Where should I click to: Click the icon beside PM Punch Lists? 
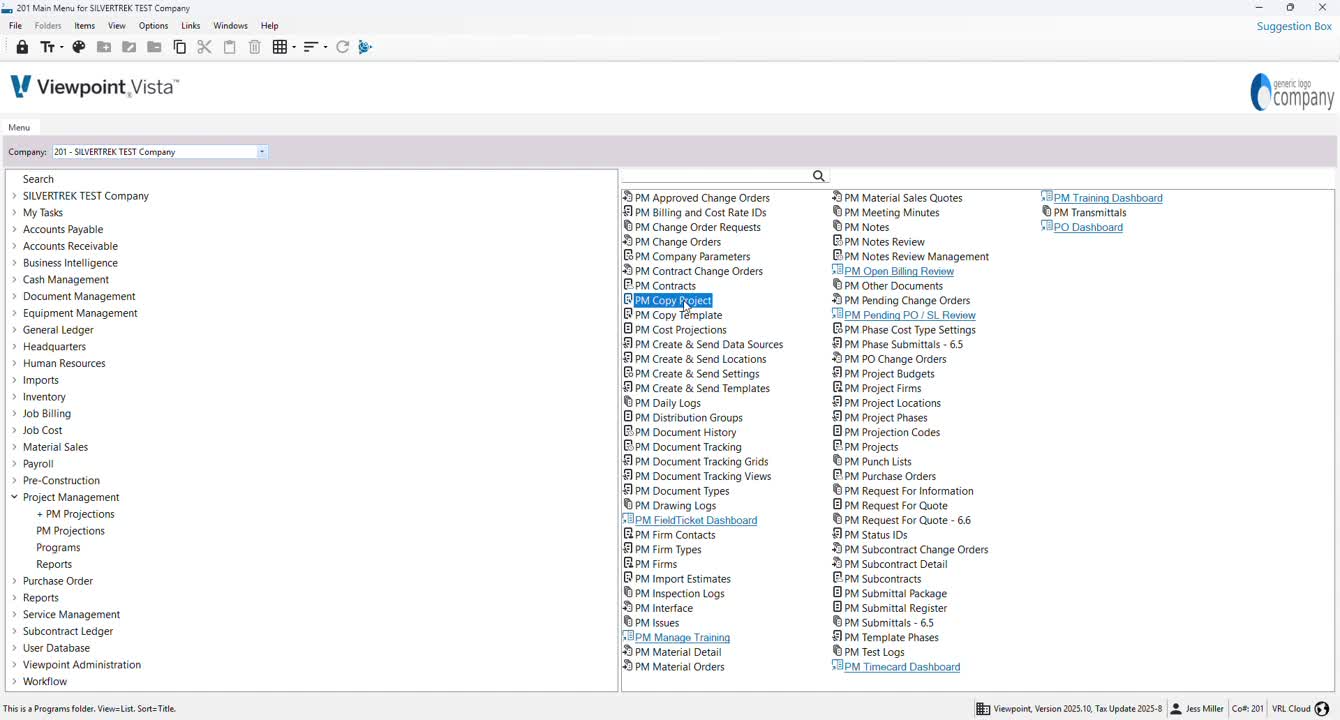837,461
